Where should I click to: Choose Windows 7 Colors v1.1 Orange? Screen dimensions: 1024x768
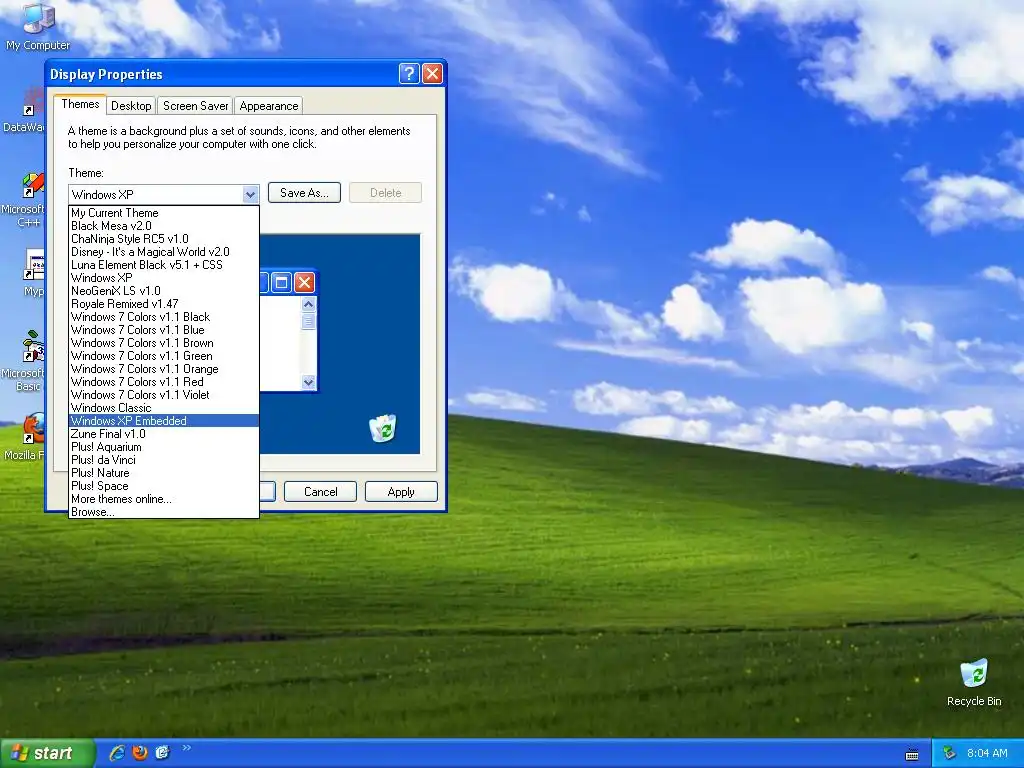pyautogui.click(x=164, y=369)
